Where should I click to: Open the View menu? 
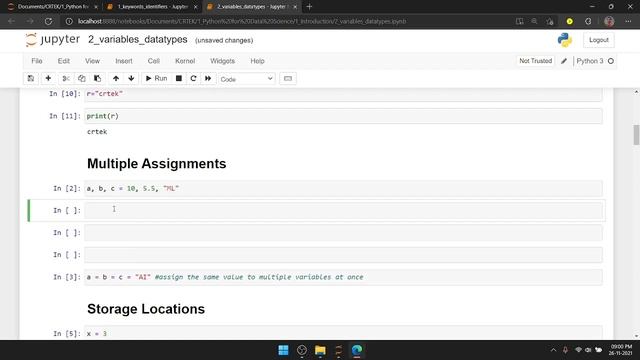pos(92,61)
